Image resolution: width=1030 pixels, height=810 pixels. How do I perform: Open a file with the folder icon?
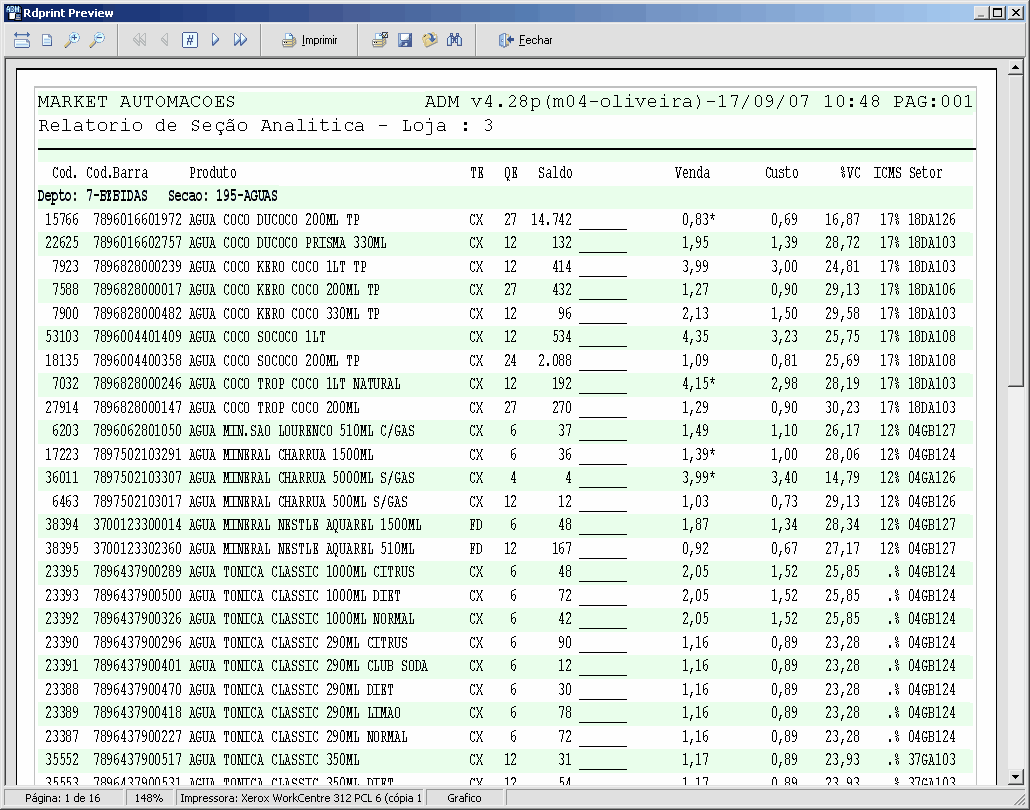point(430,40)
